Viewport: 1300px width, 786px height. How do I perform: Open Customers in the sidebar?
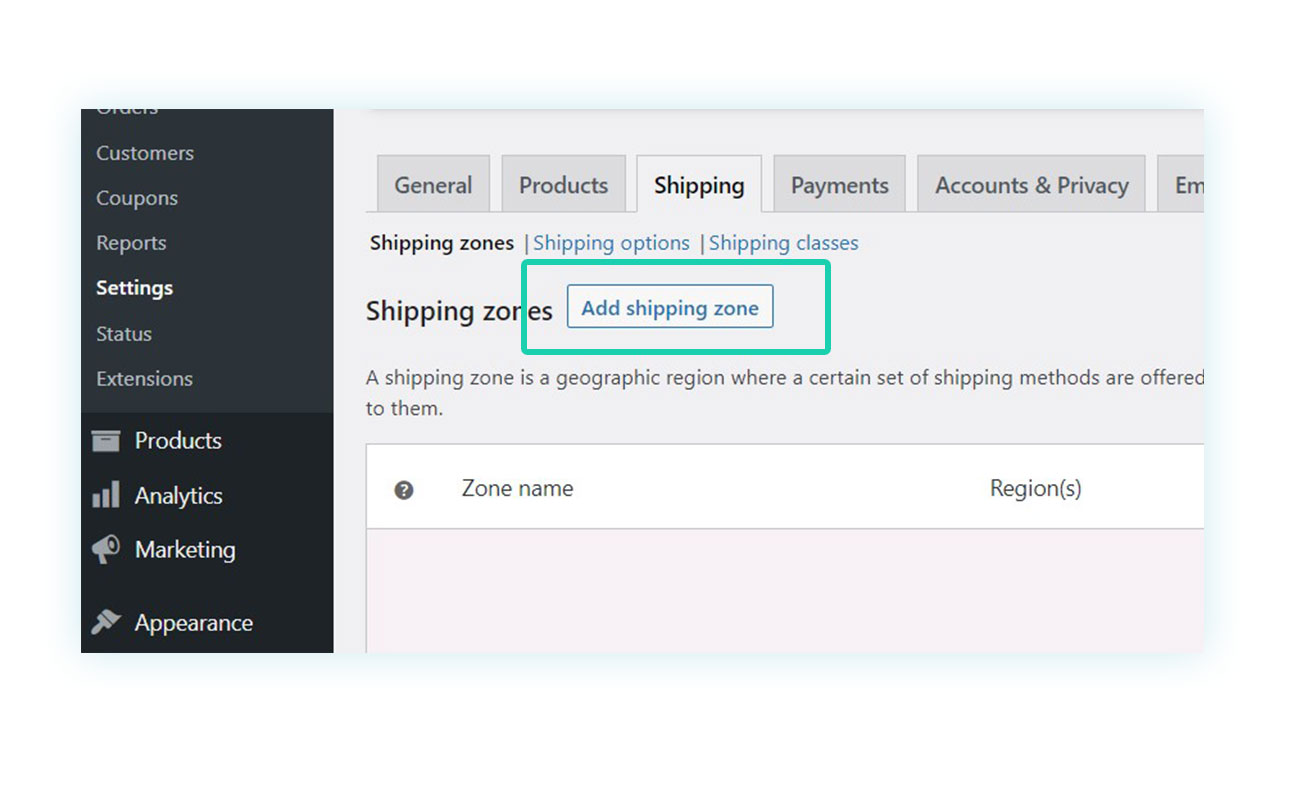click(145, 153)
